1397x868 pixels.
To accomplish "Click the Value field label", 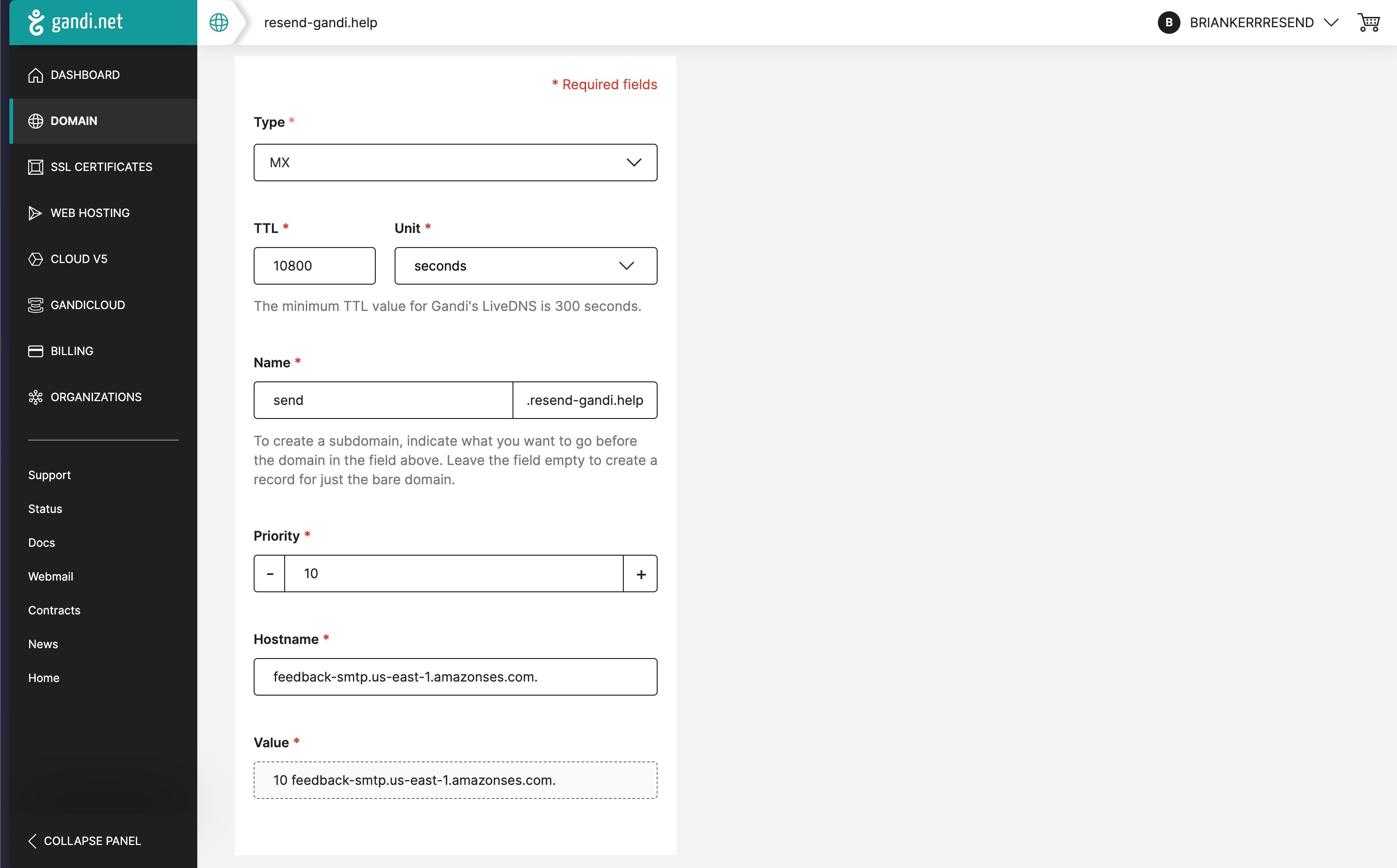I will 271,742.
